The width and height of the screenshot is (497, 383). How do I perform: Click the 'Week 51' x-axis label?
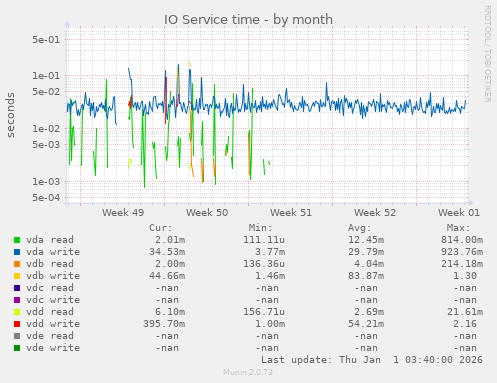click(x=291, y=213)
